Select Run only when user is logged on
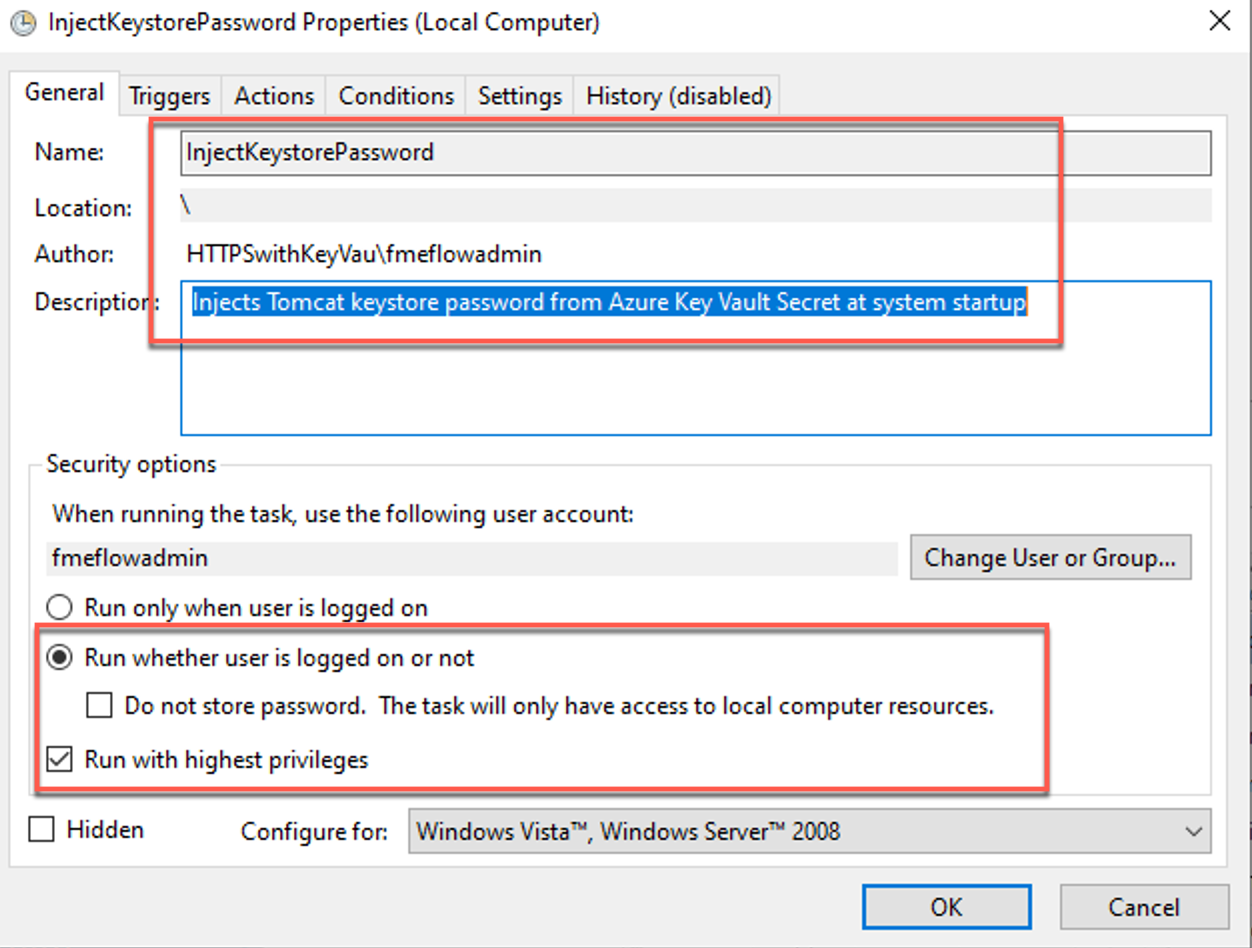The height and width of the screenshot is (948, 1252). click(61, 608)
